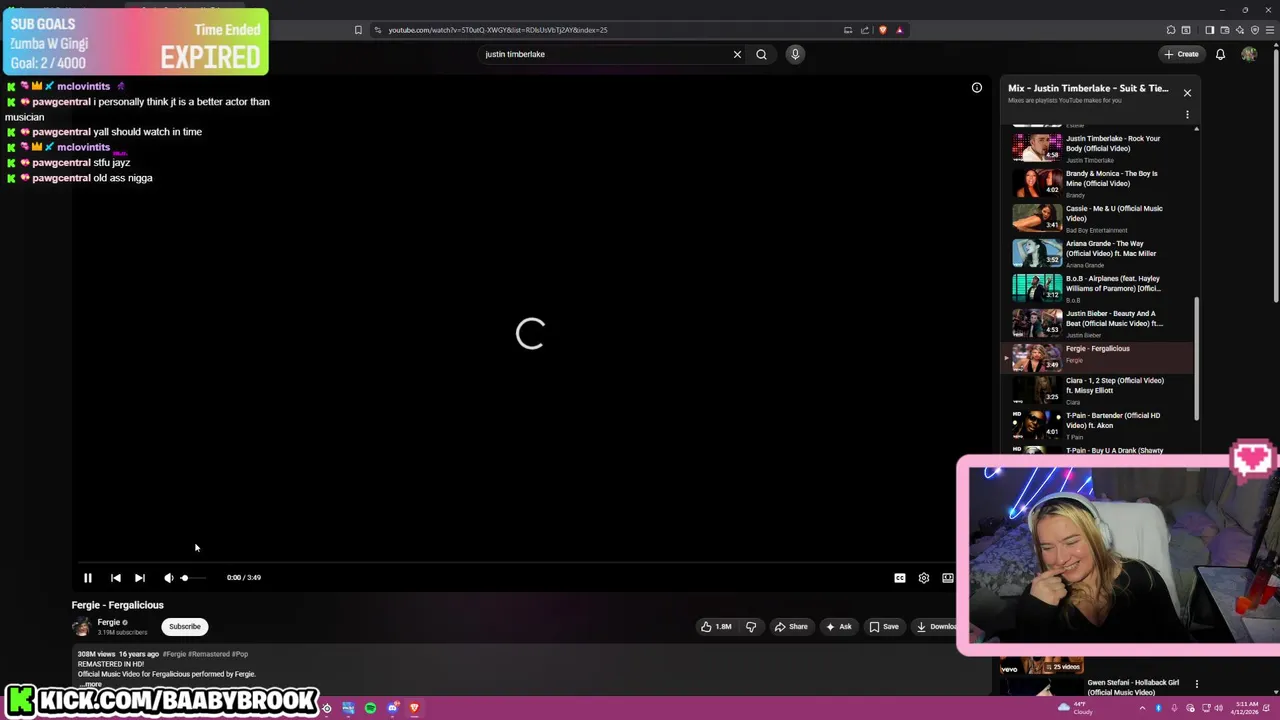
Task: Click the Mix playlist scrollbar
Action: 1196,360
